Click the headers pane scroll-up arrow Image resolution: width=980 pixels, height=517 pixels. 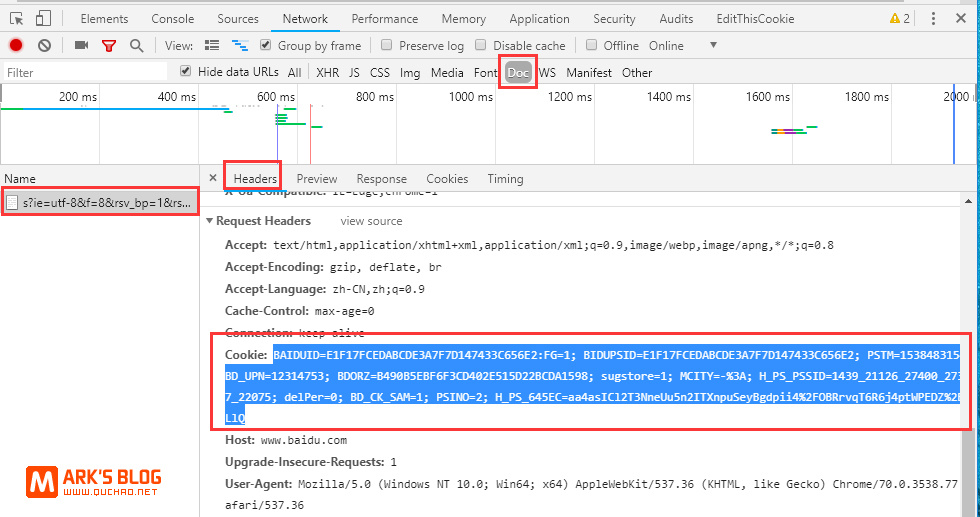968,201
